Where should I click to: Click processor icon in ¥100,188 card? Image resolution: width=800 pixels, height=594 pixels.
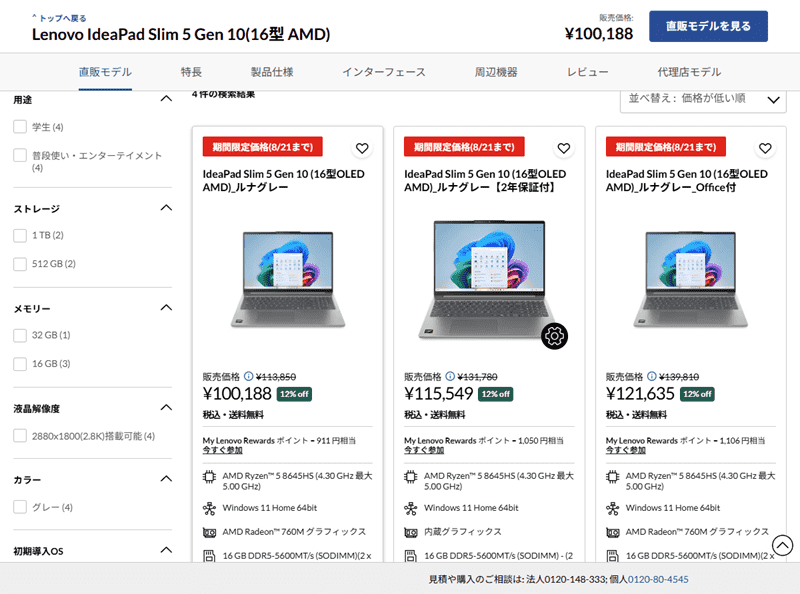click(x=209, y=477)
